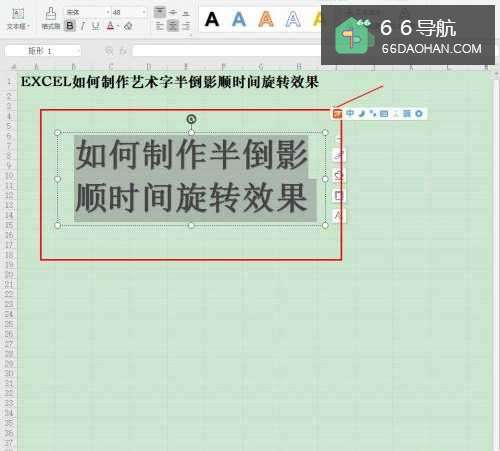Apply the black fill WordArt style
Viewport: 500px width, 451px height.
pos(212,19)
